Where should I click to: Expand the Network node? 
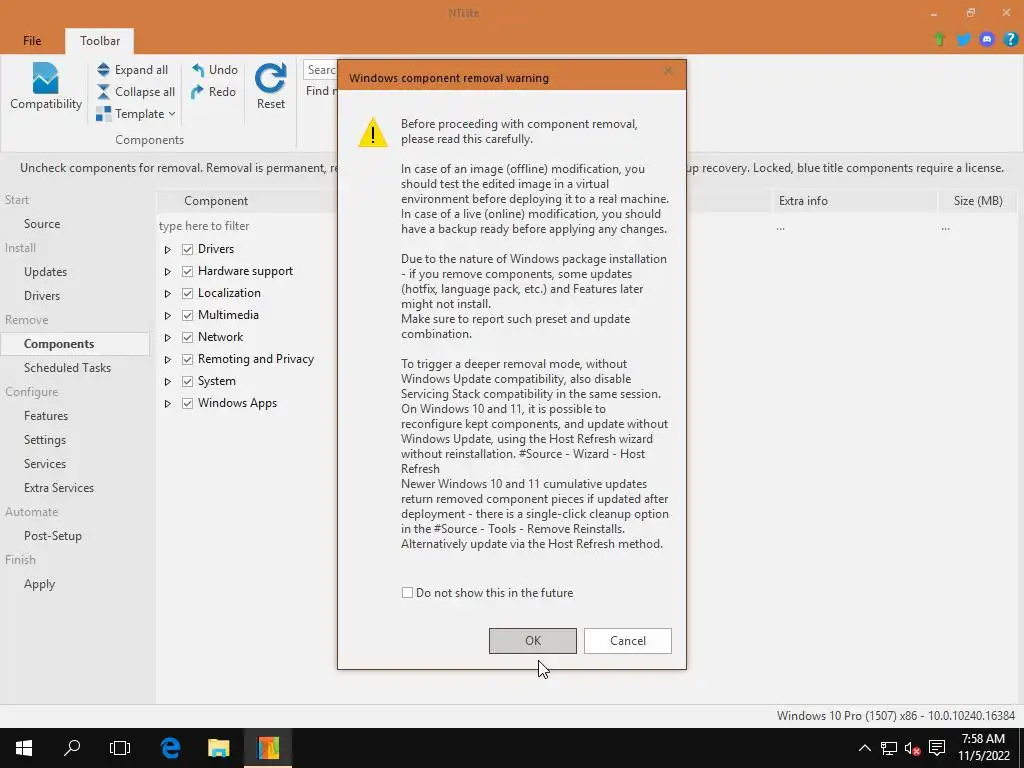point(168,338)
